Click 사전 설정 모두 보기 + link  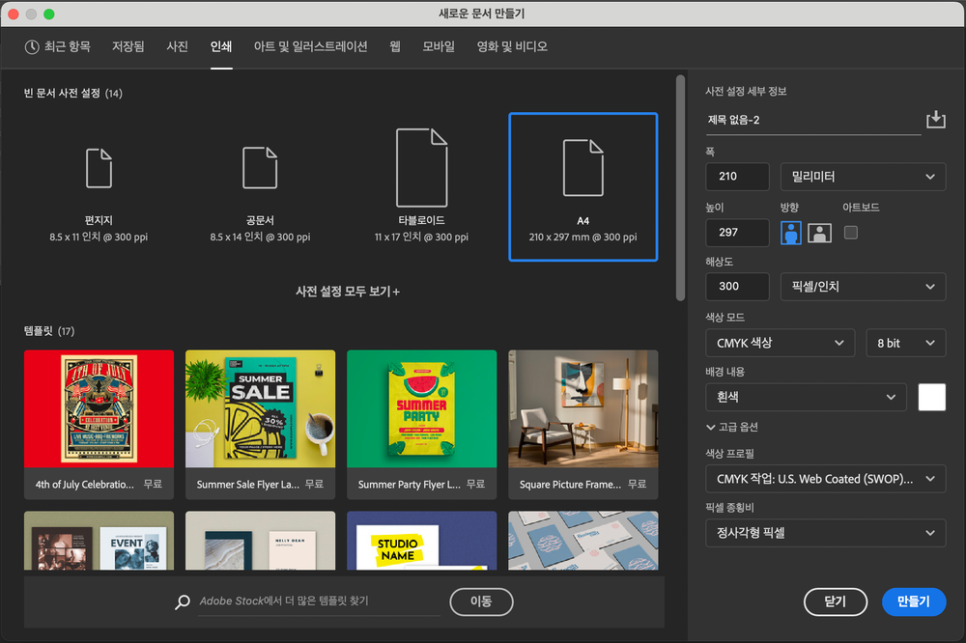point(348,291)
